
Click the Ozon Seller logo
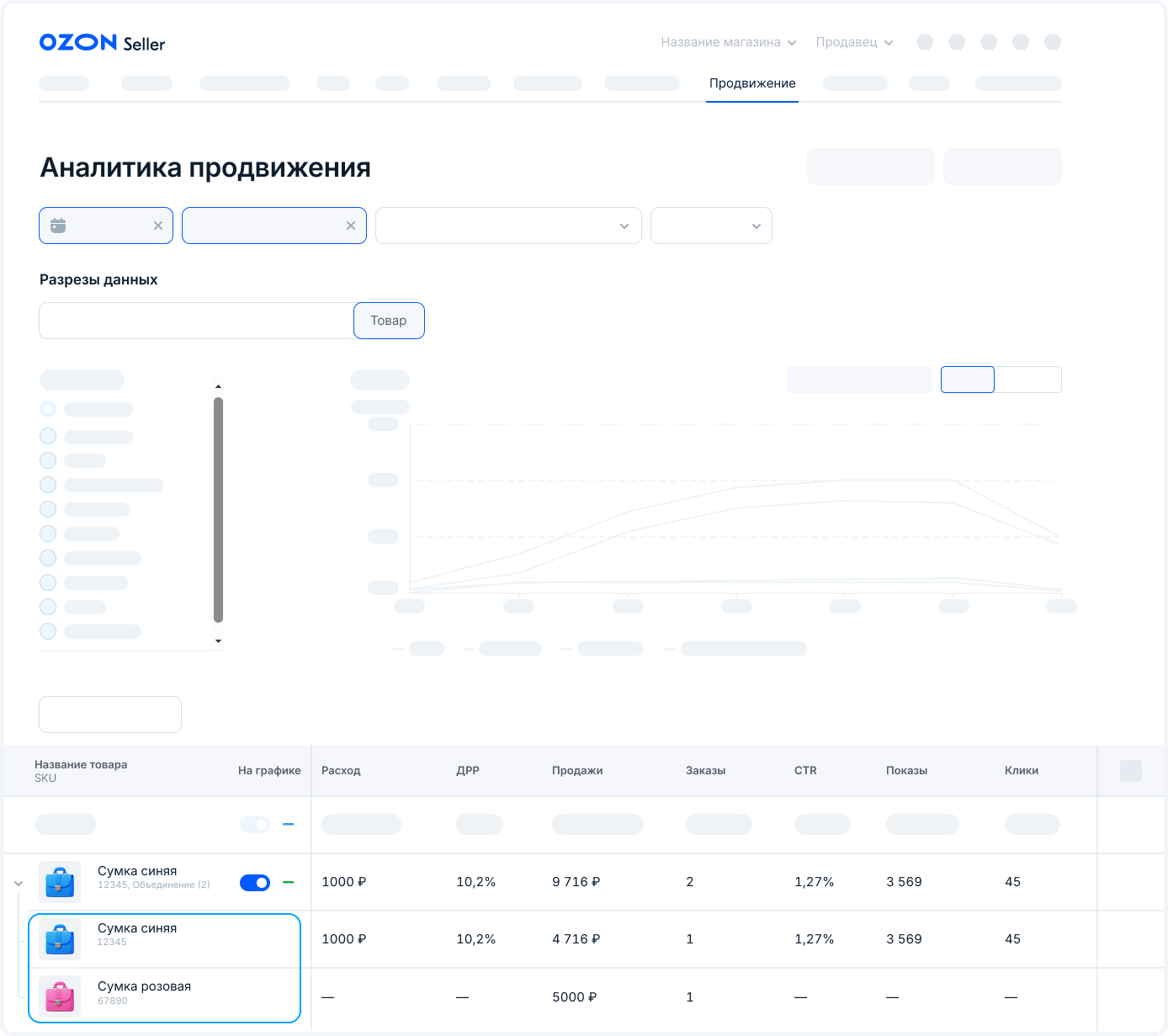click(x=102, y=43)
